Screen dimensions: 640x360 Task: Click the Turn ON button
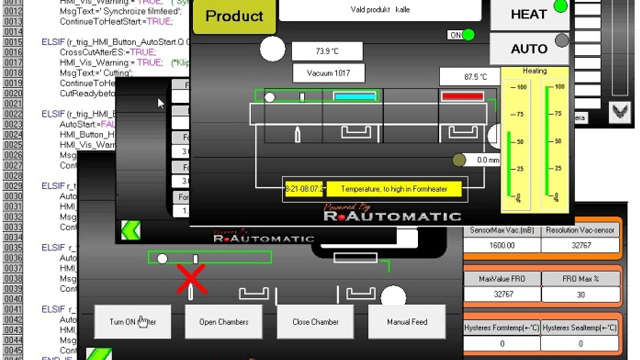(133, 322)
